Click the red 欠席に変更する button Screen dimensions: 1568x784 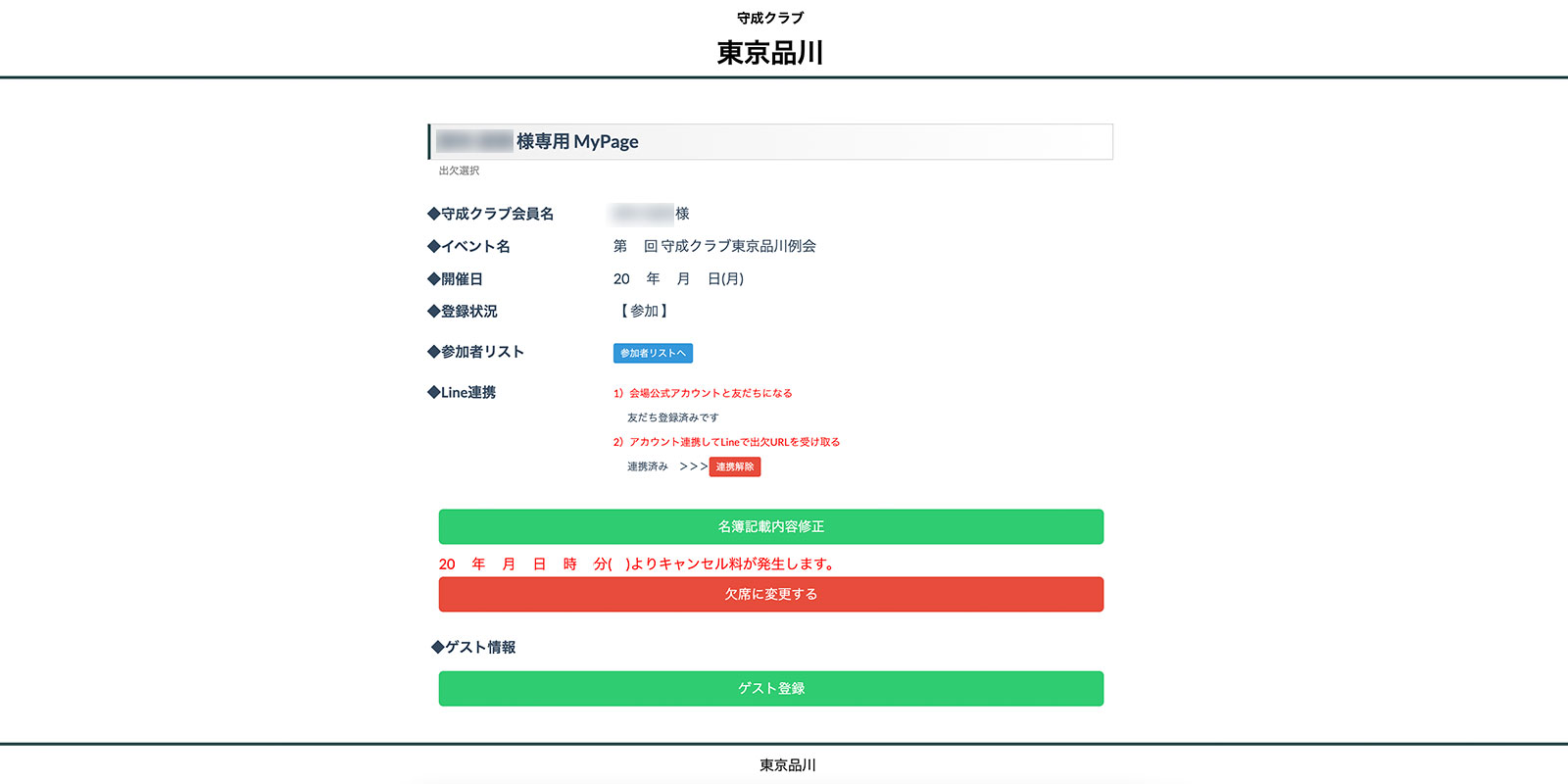pos(771,594)
